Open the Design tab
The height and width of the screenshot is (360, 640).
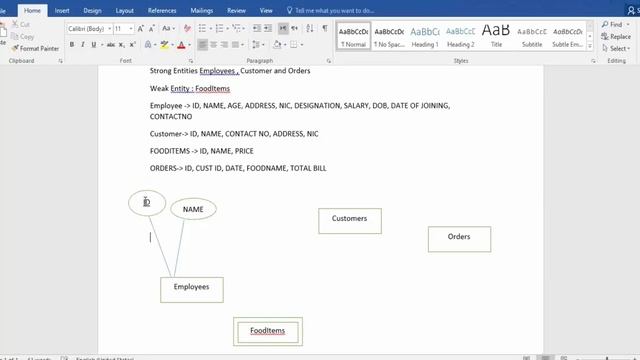point(92,11)
